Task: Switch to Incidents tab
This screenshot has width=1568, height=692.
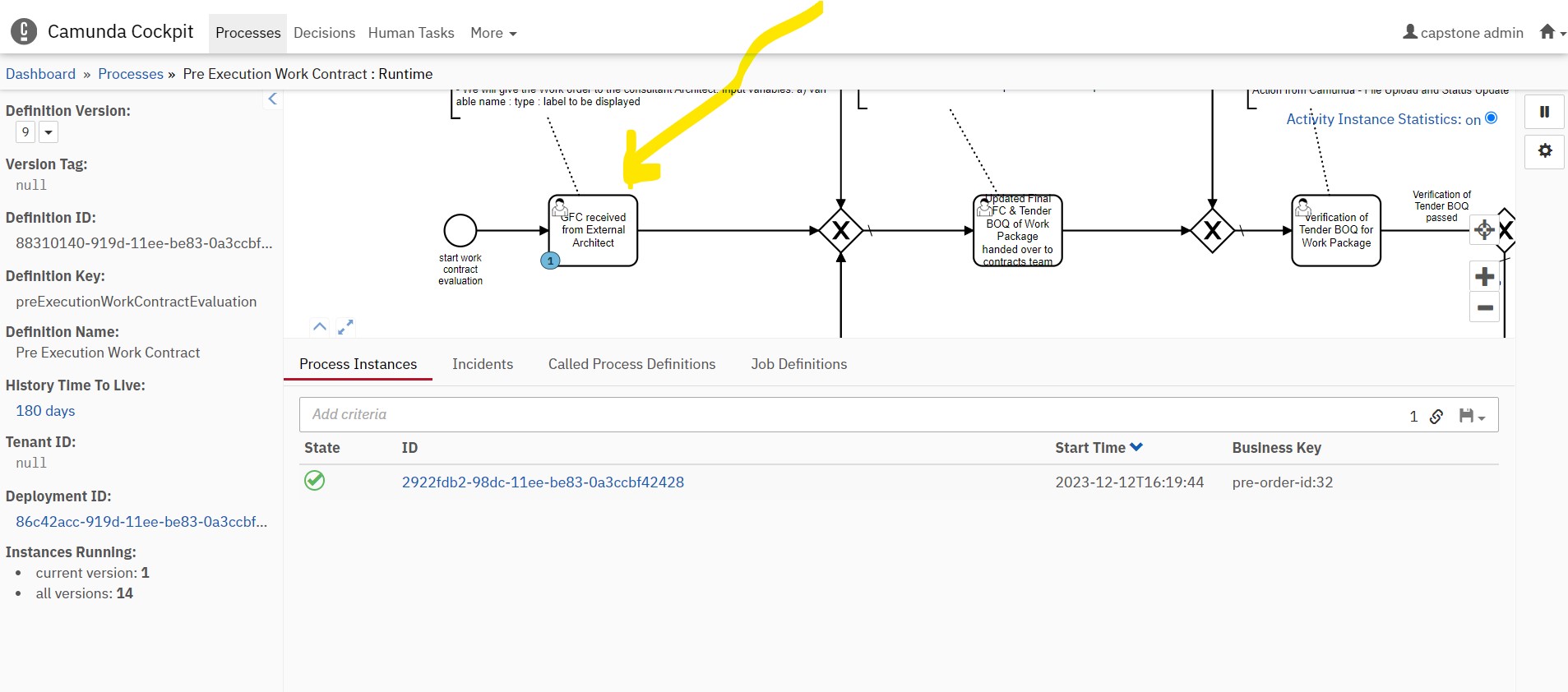Action: (x=483, y=364)
